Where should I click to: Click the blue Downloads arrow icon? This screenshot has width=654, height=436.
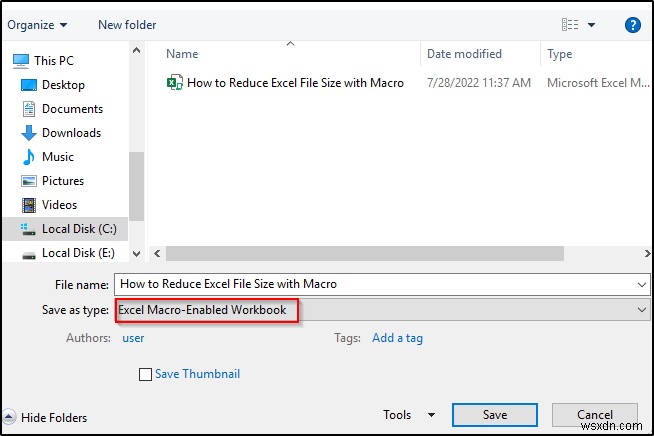click(28, 133)
